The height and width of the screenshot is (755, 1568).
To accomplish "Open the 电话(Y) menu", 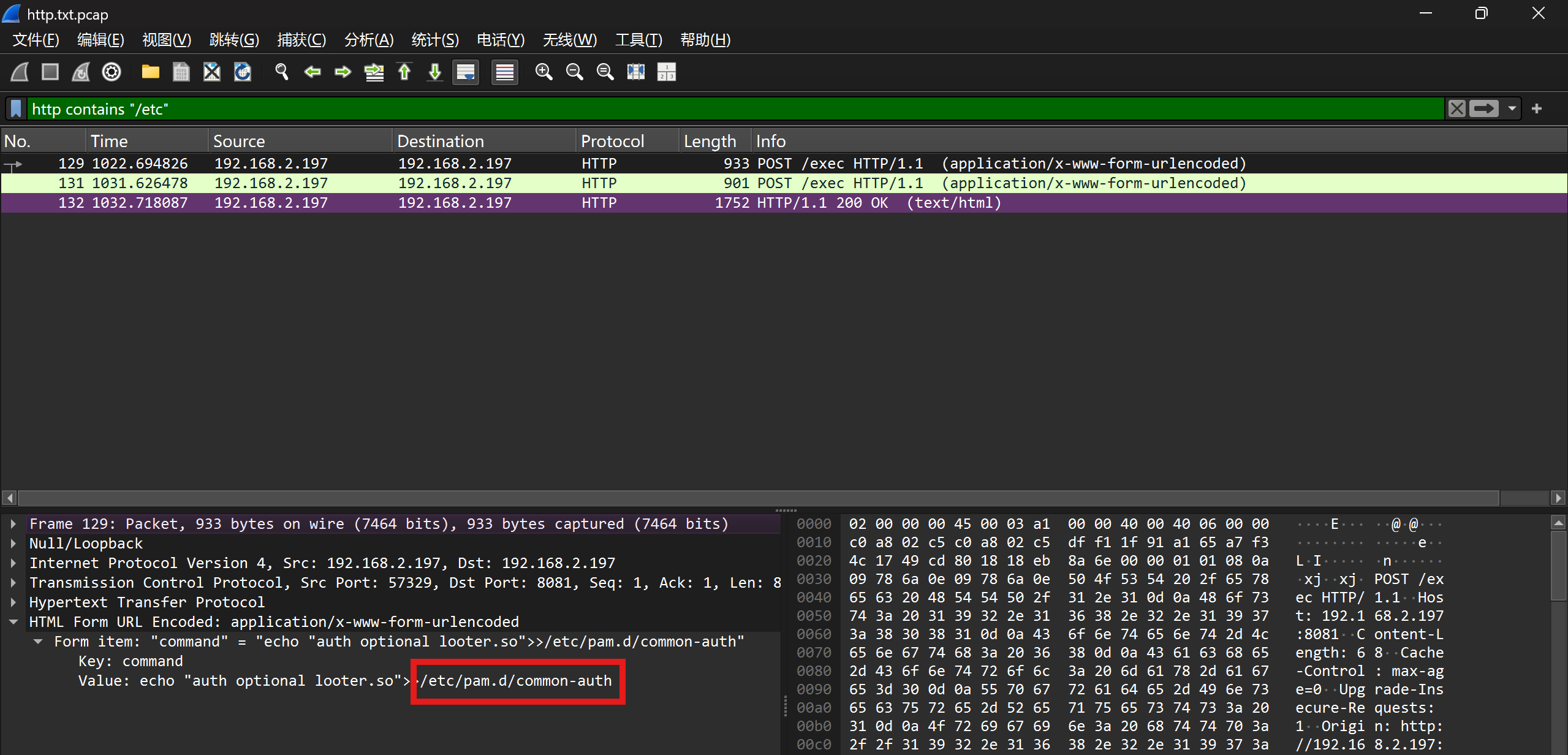I will [x=501, y=40].
